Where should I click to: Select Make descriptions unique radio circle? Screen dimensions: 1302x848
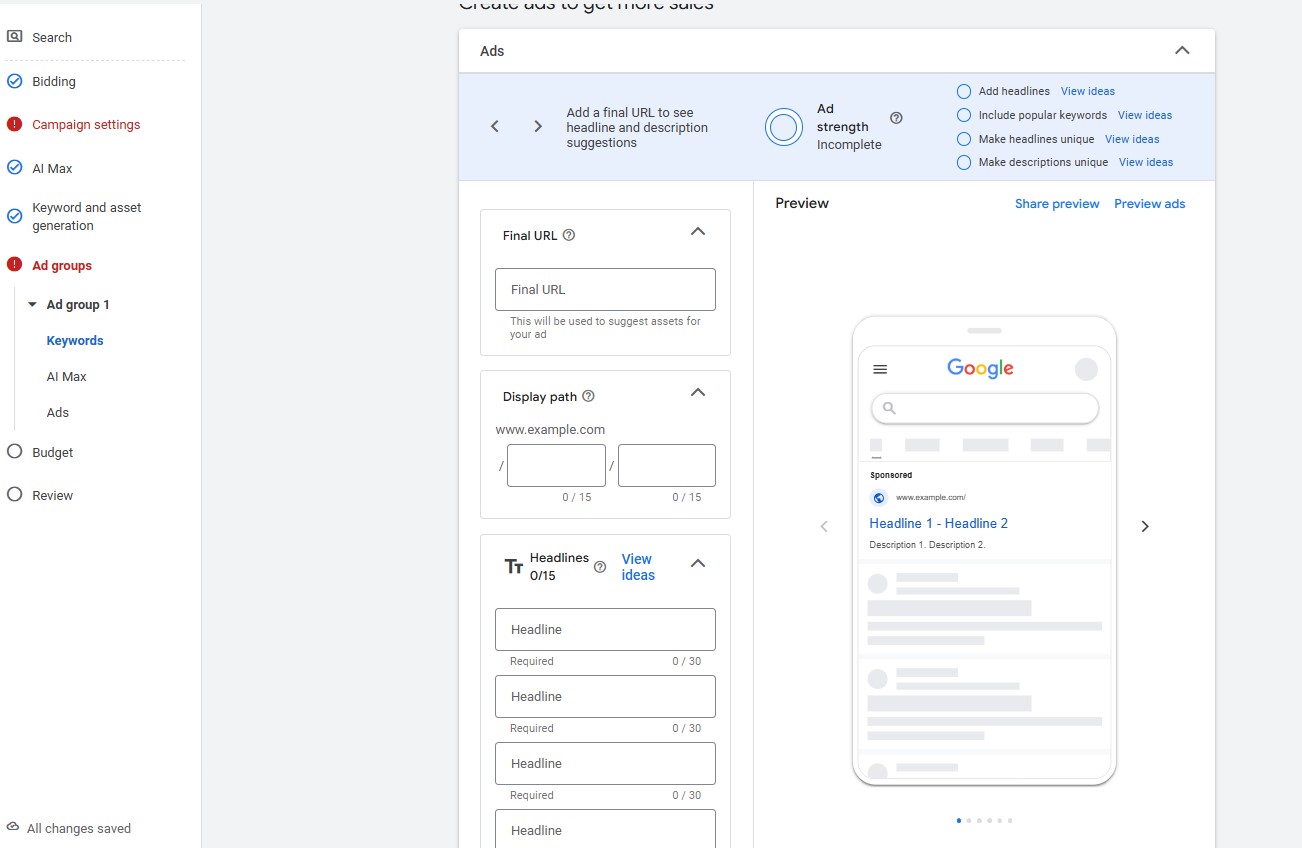coord(964,162)
